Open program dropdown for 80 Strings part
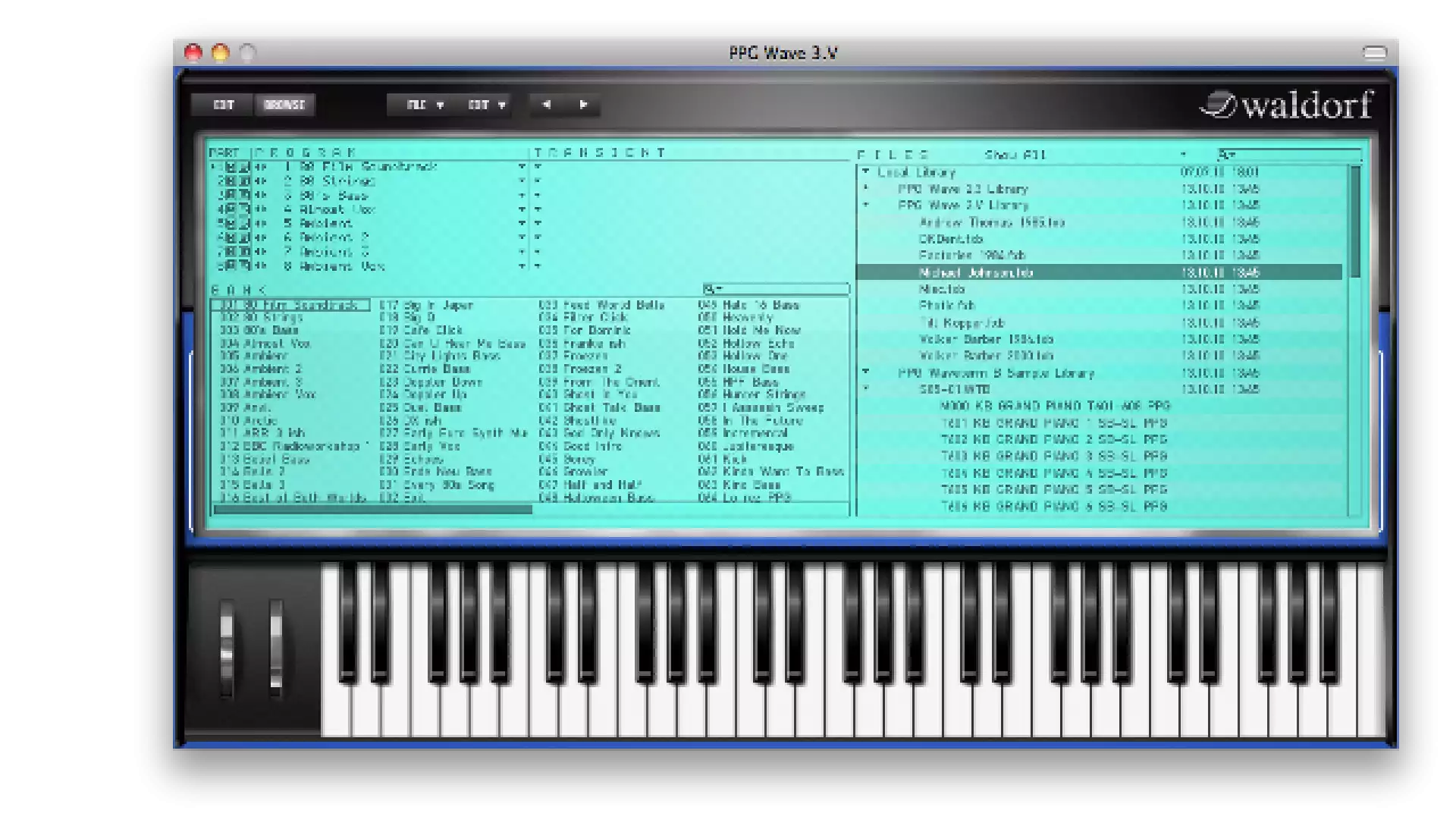Viewport: 1456px width, 826px height. [x=522, y=181]
